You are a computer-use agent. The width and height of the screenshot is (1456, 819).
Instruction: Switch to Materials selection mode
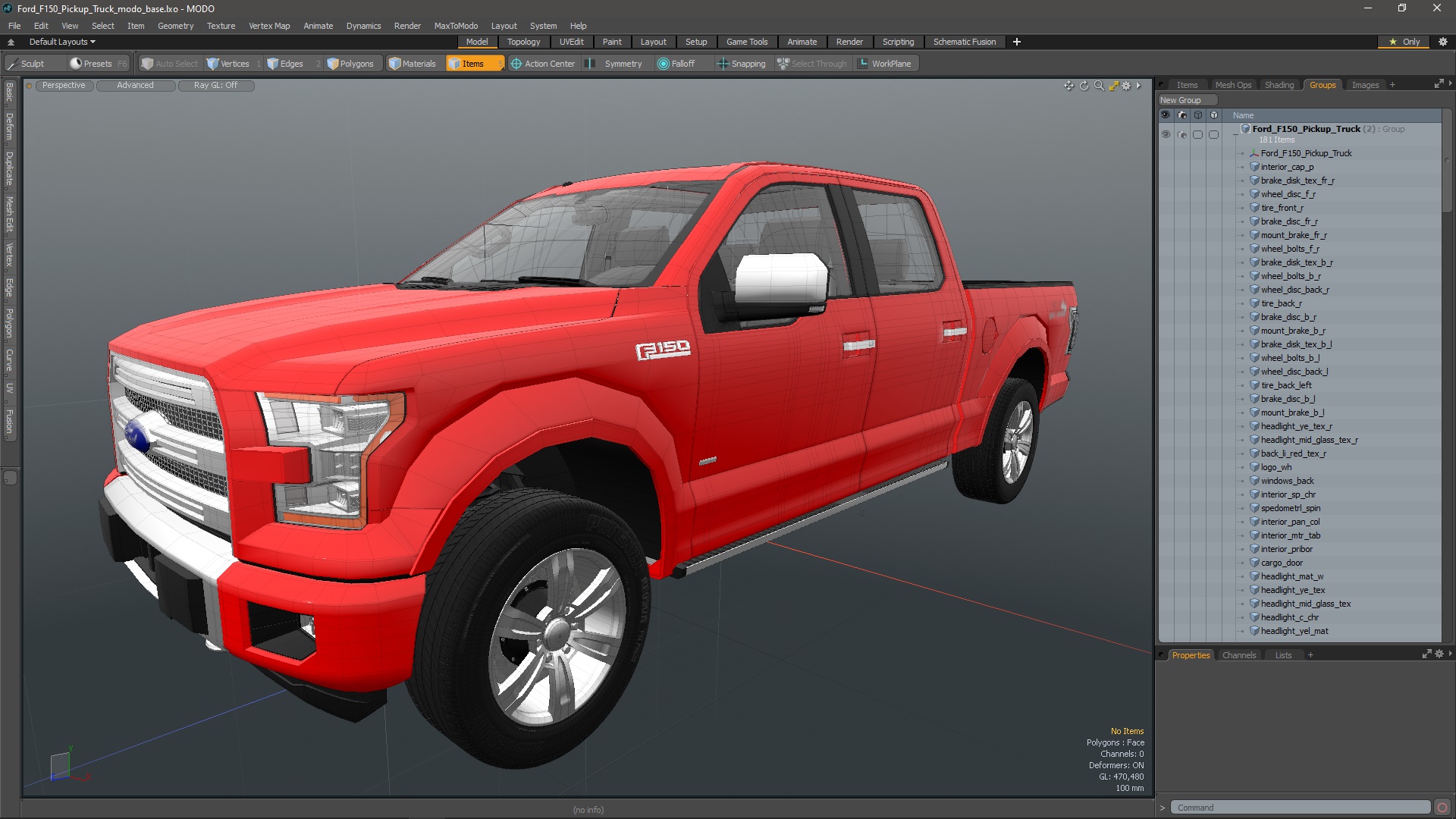pyautogui.click(x=413, y=64)
